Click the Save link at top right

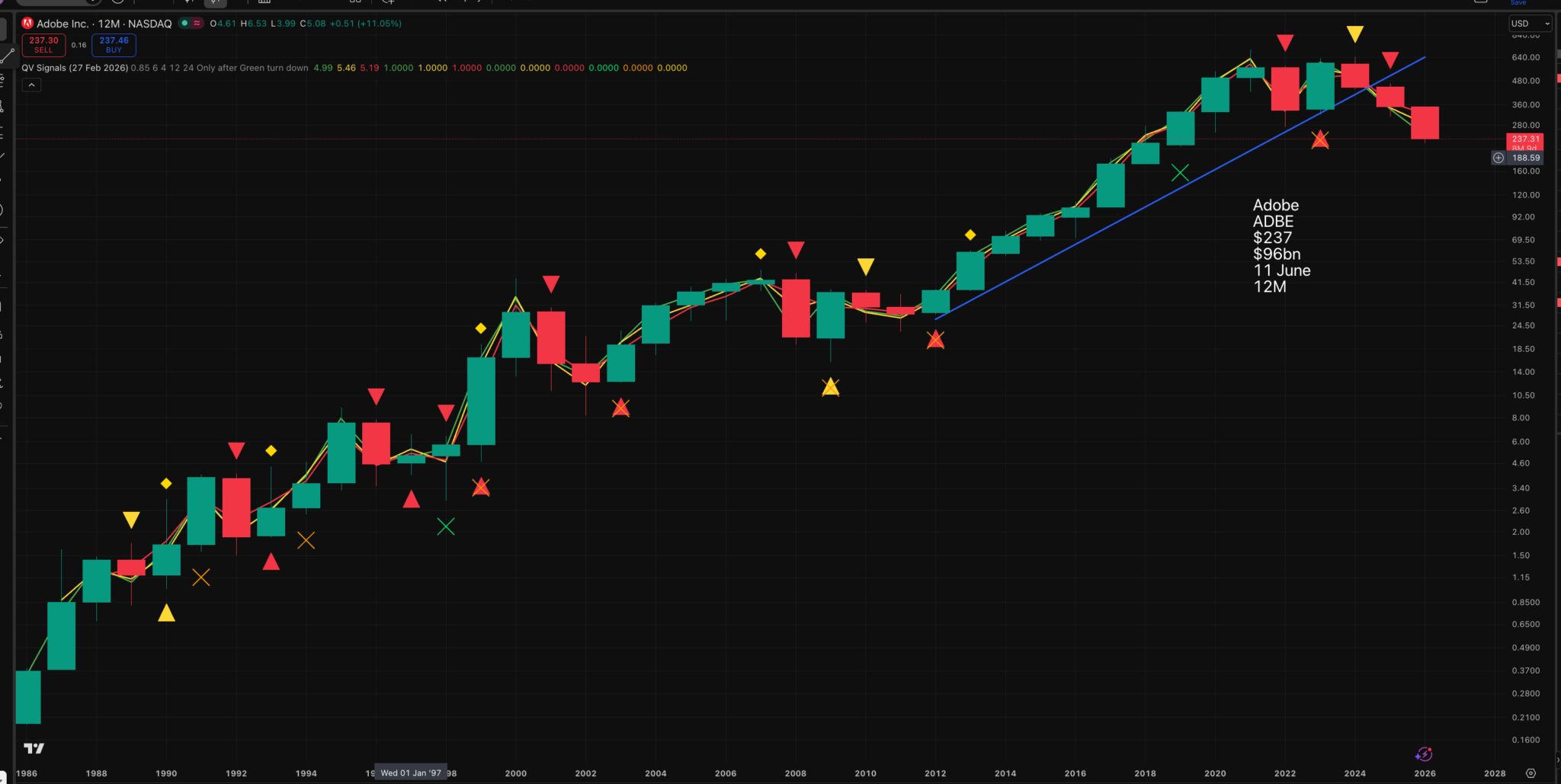pyautogui.click(x=1518, y=3)
